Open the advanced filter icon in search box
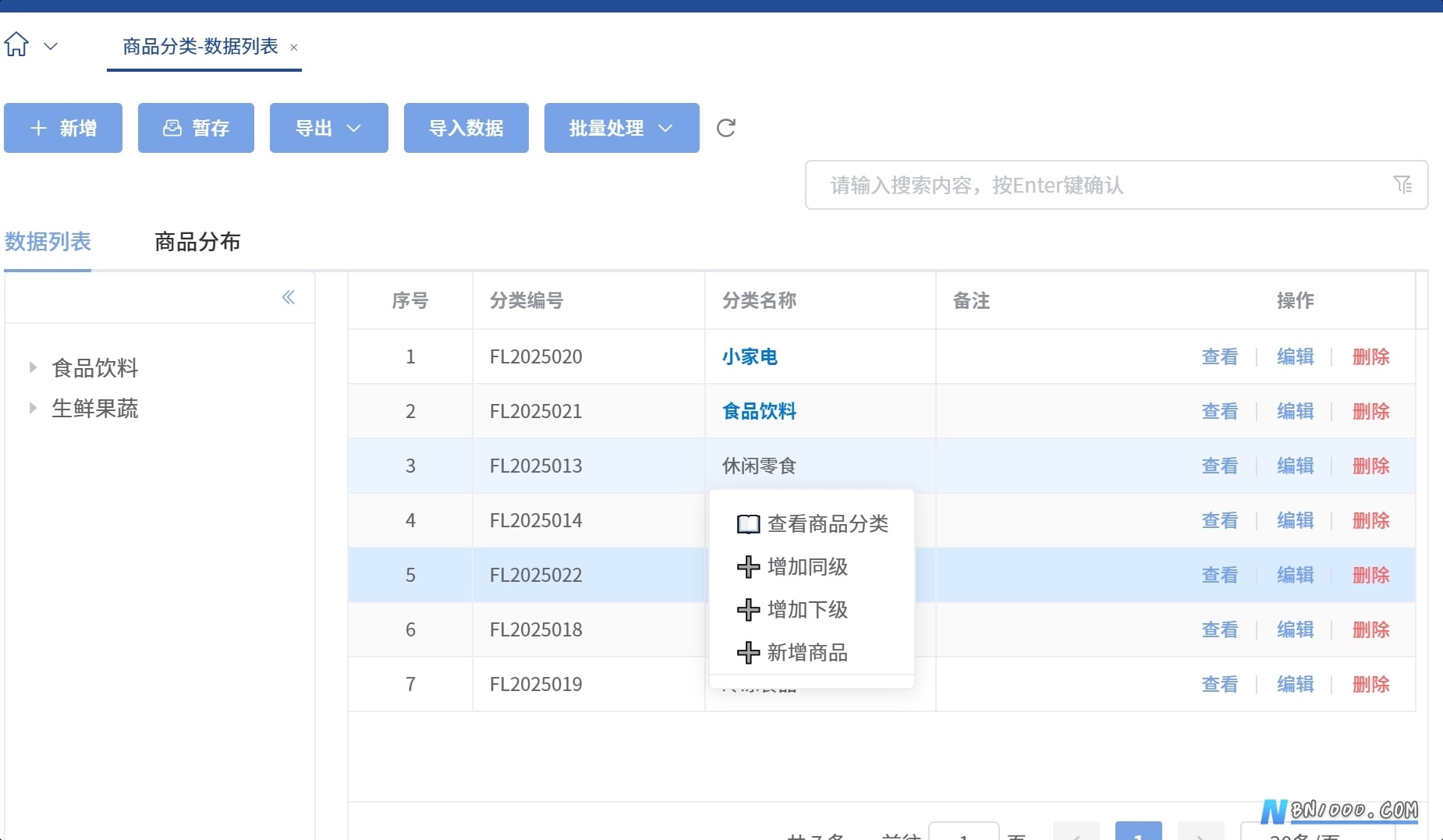Image resolution: width=1443 pixels, height=840 pixels. 1402,185
